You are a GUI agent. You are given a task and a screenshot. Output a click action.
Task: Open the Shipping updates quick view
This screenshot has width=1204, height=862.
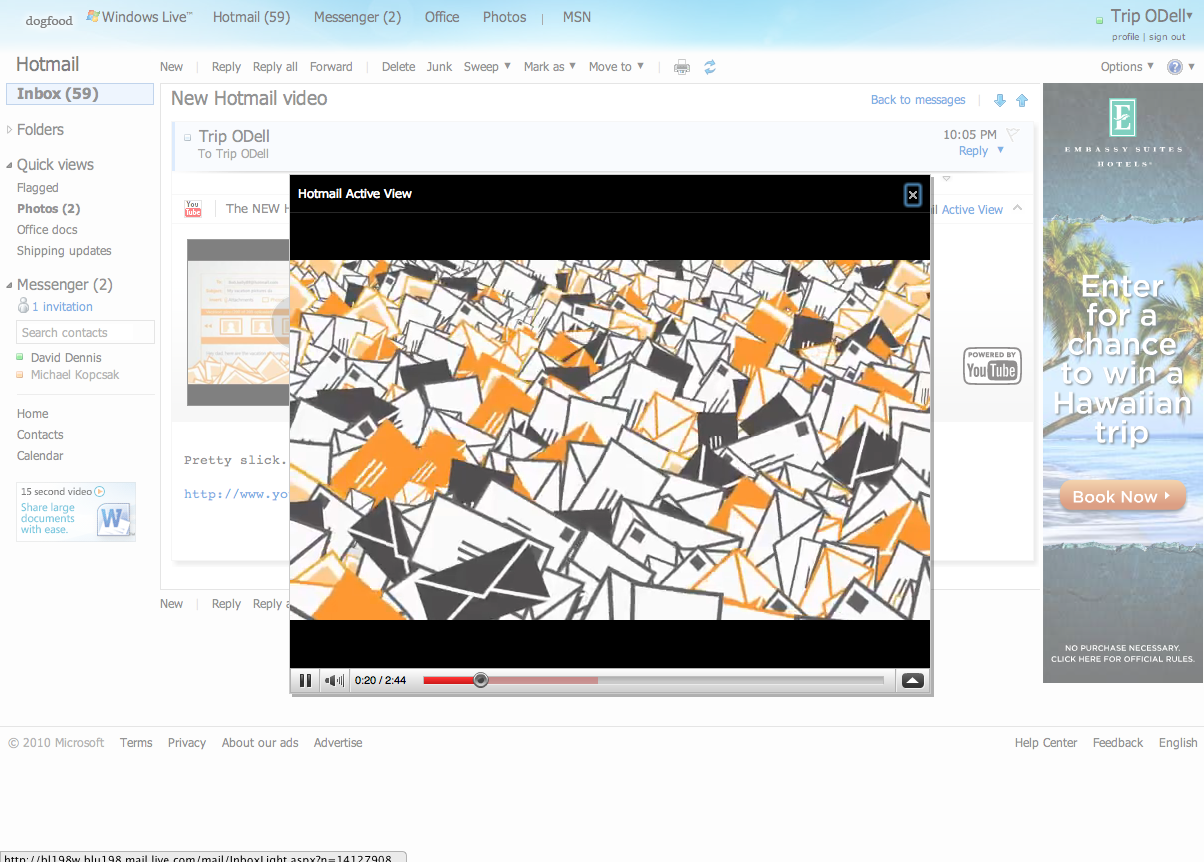coord(64,251)
